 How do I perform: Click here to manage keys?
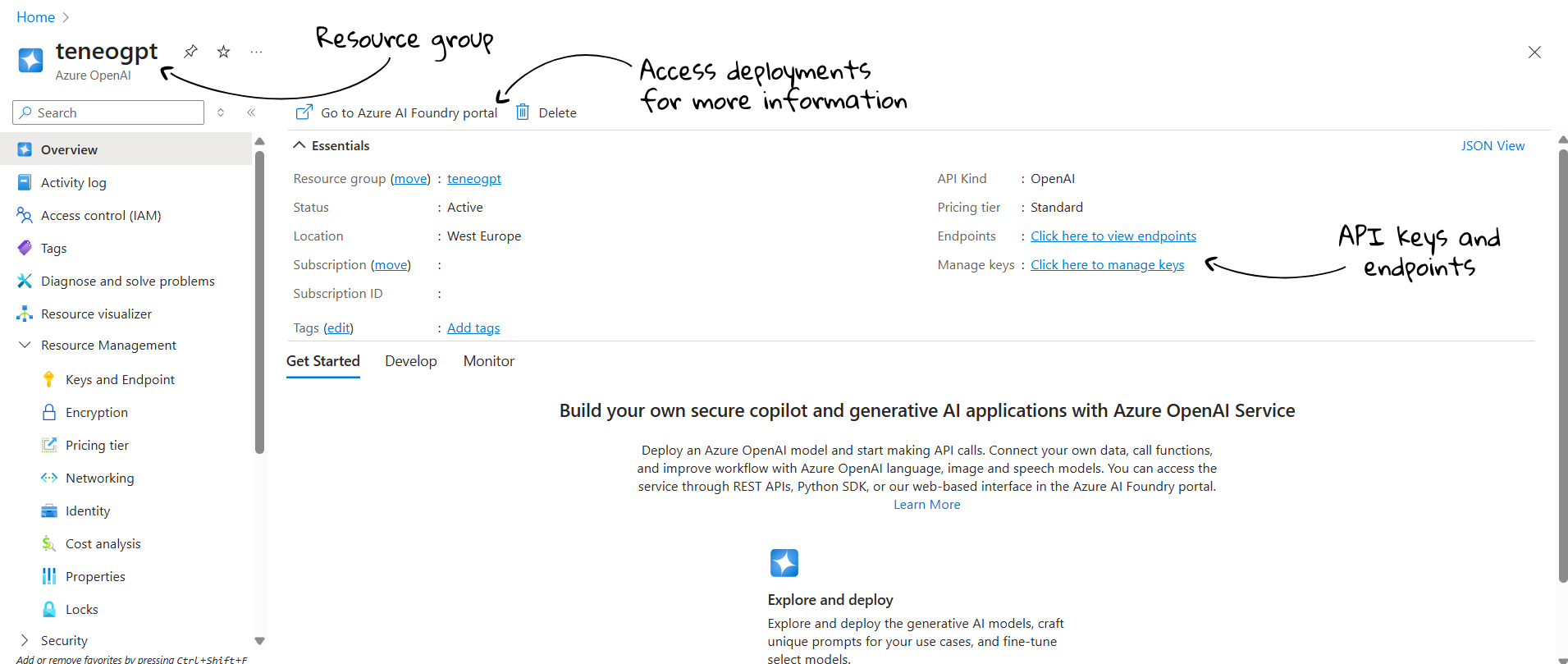click(1107, 265)
